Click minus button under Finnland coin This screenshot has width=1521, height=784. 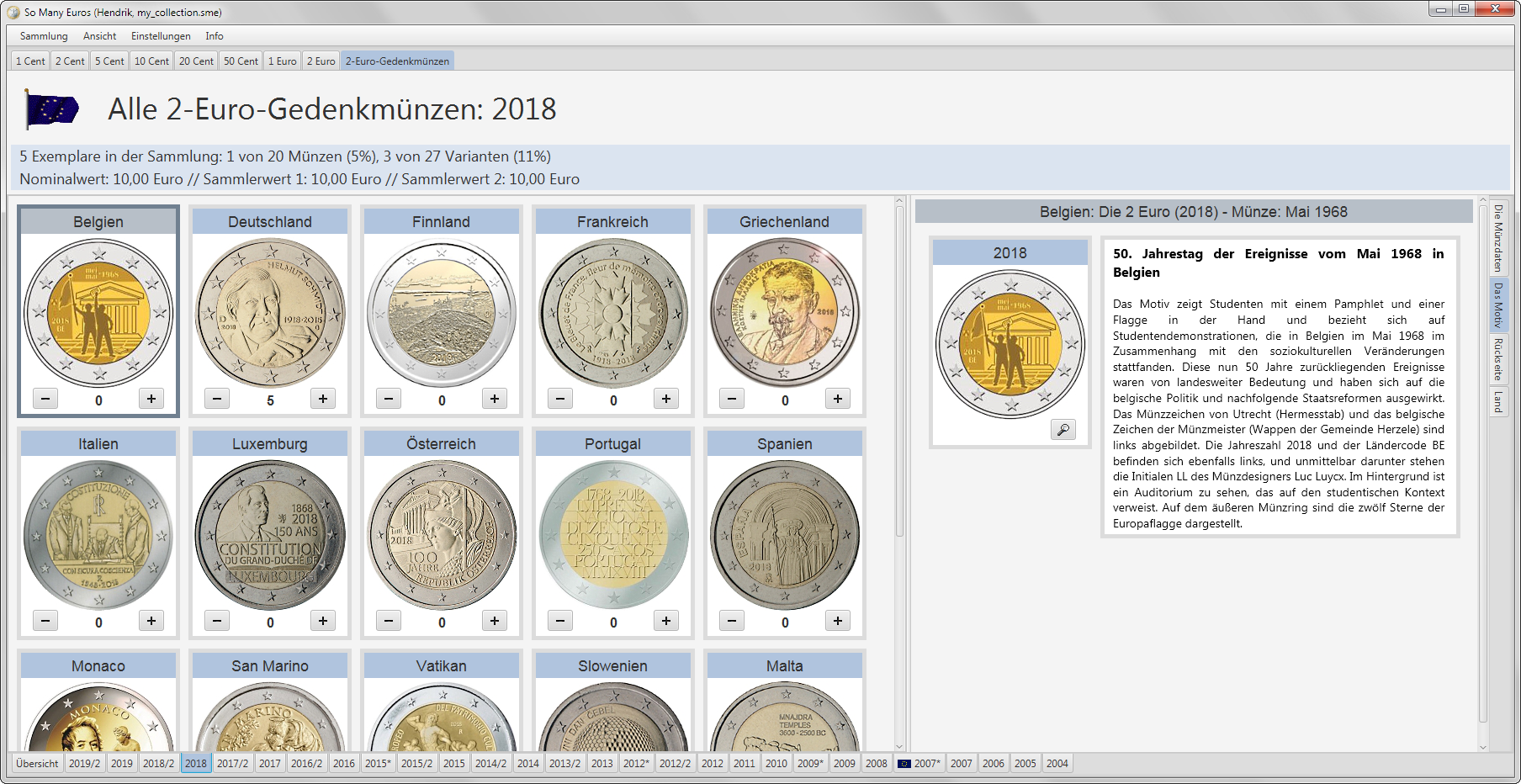point(389,399)
